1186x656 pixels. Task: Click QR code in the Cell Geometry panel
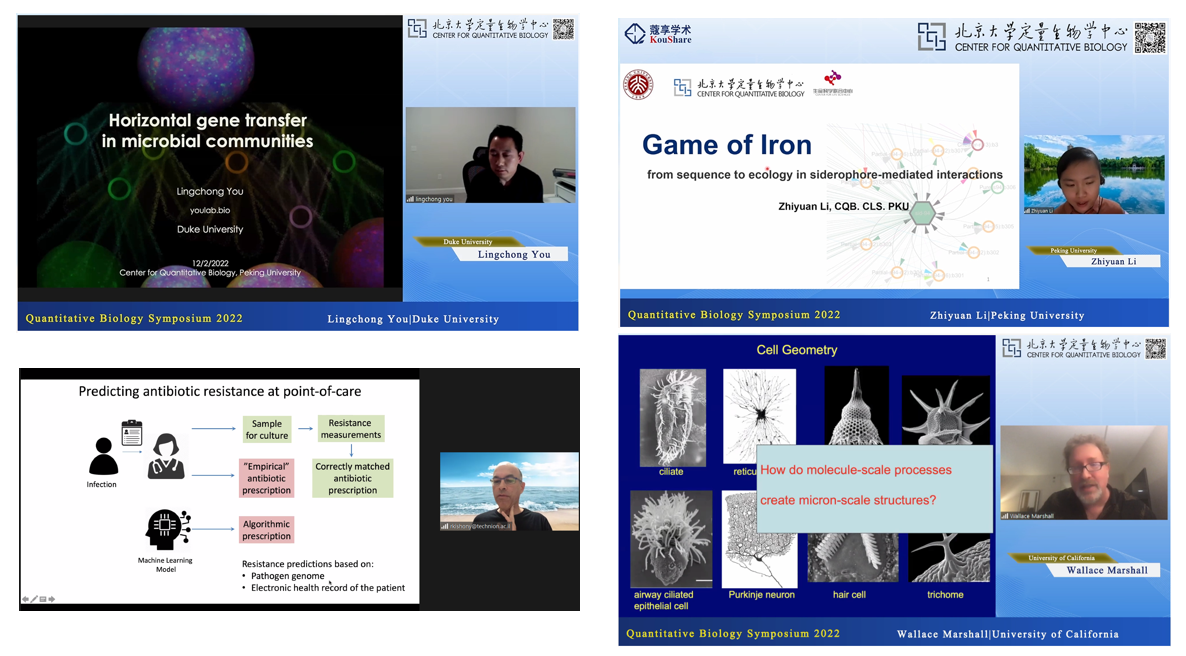[1155, 349]
